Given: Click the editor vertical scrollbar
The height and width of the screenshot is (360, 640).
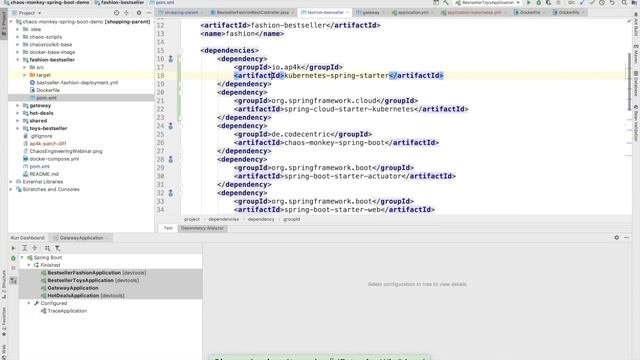Looking at the screenshot, I should pos(629,82).
